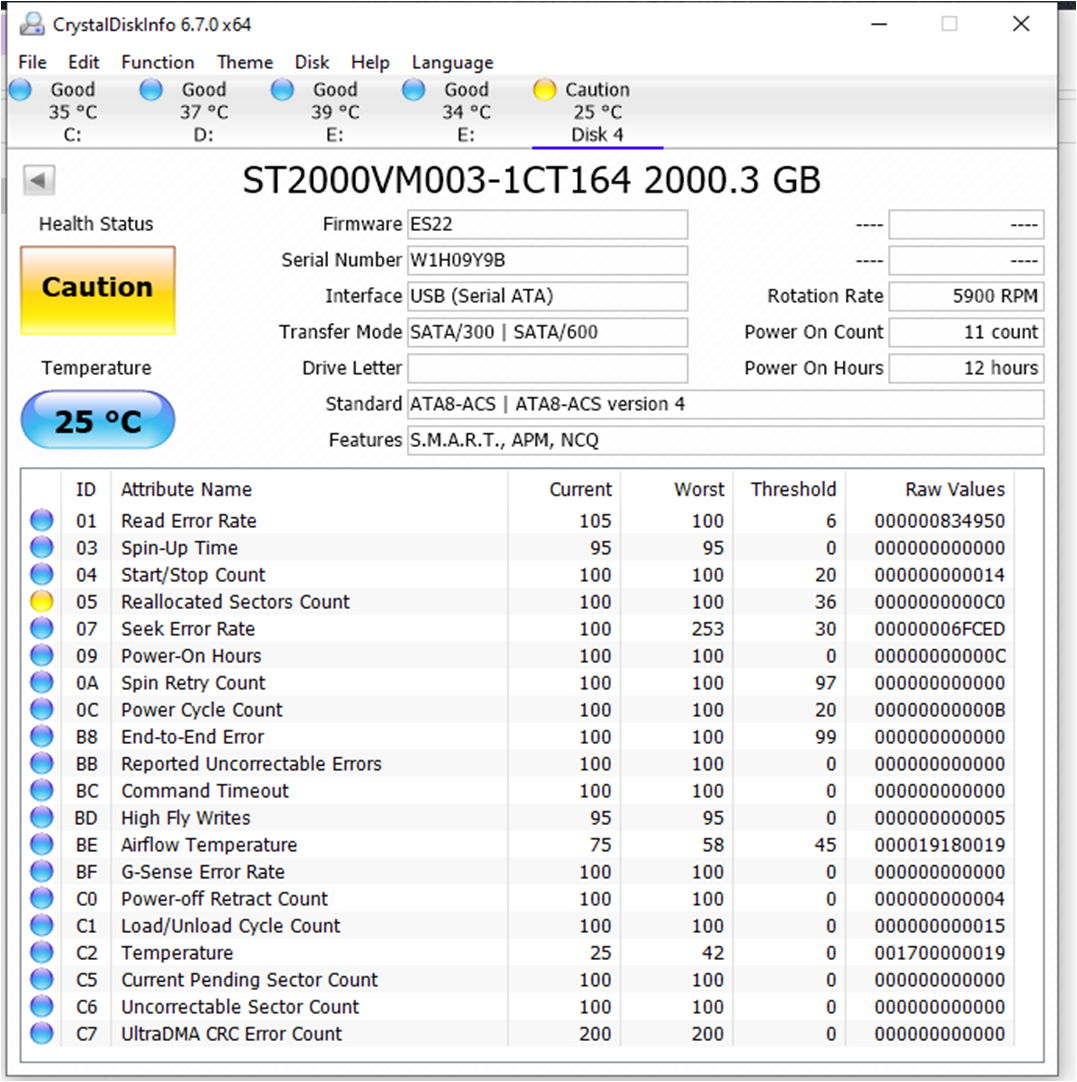Viewport: 1077px width, 1082px height.
Task: Click the Interface field USB (Serial ATA)
Action: pyautogui.click(x=548, y=296)
